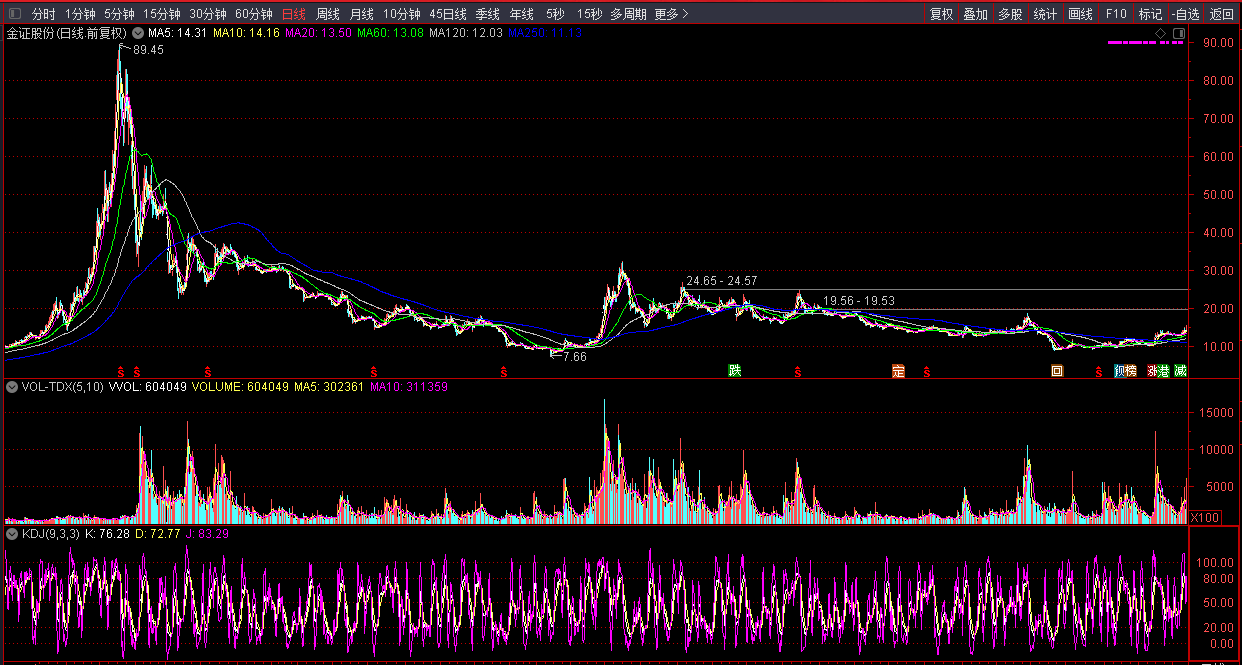Screen dimensions: 1242x665
Task: Click the green 跌 marker on the chart
Action: click(x=735, y=371)
